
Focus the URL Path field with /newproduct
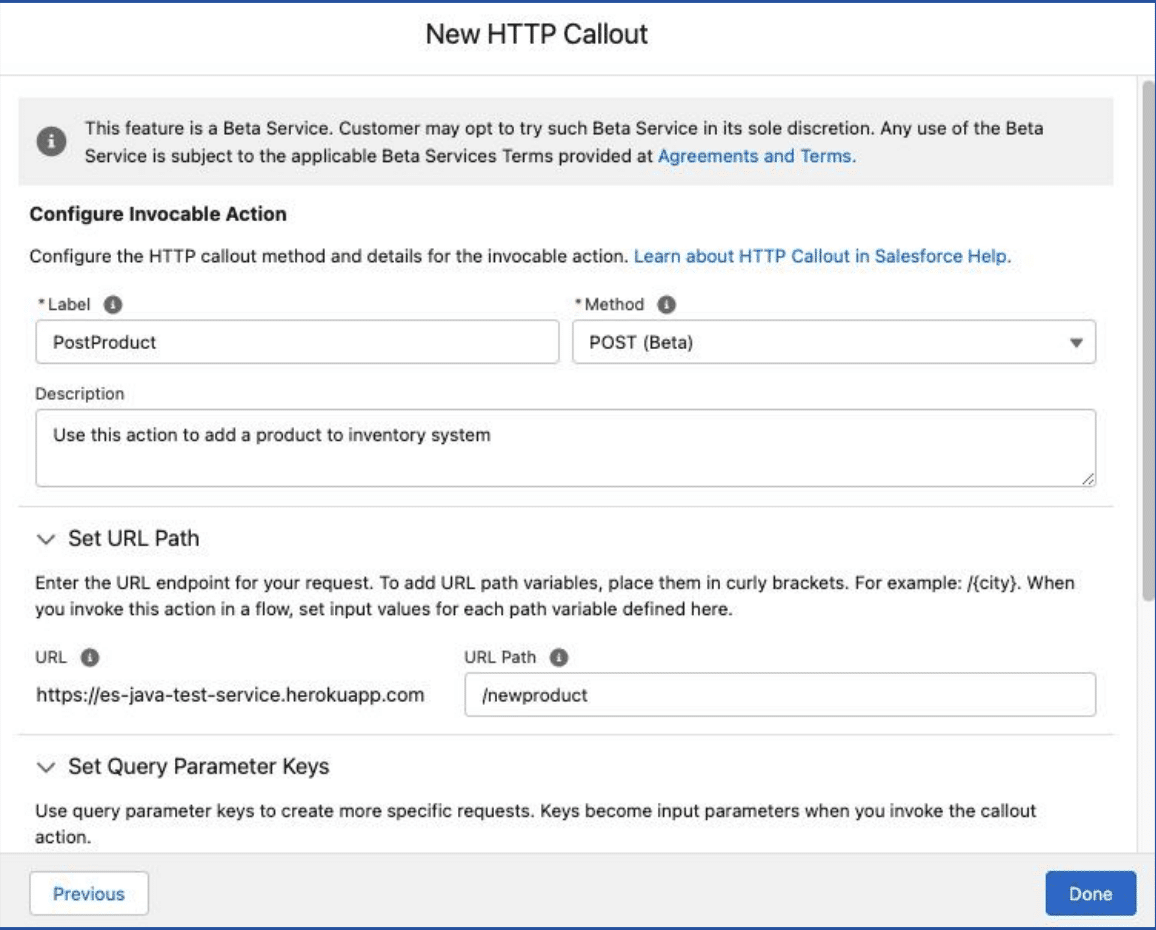[780, 695]
